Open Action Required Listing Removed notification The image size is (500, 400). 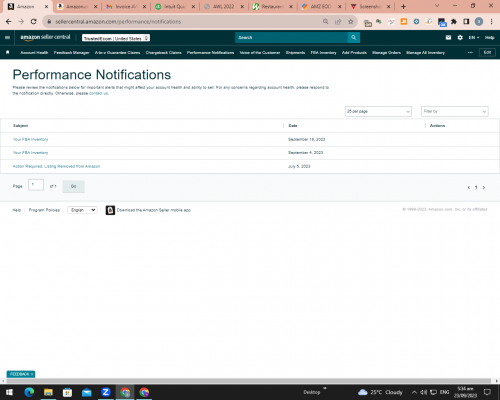56,166
